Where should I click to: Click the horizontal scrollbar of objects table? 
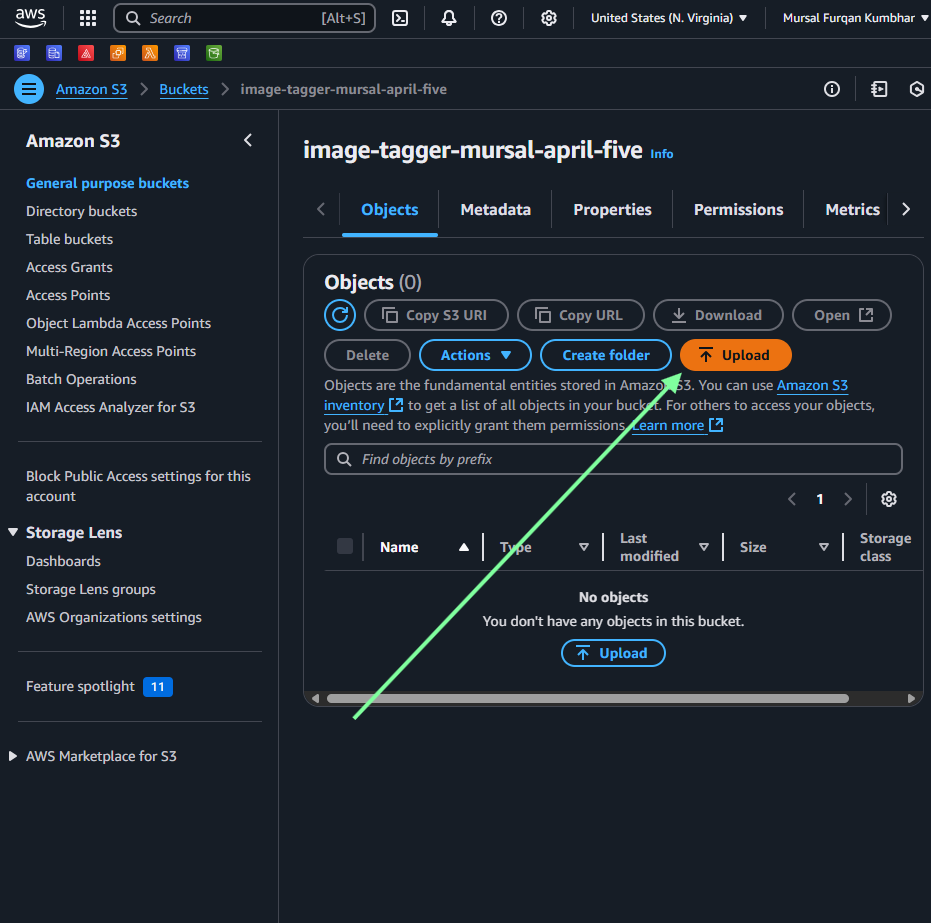[x=588, y=699]
